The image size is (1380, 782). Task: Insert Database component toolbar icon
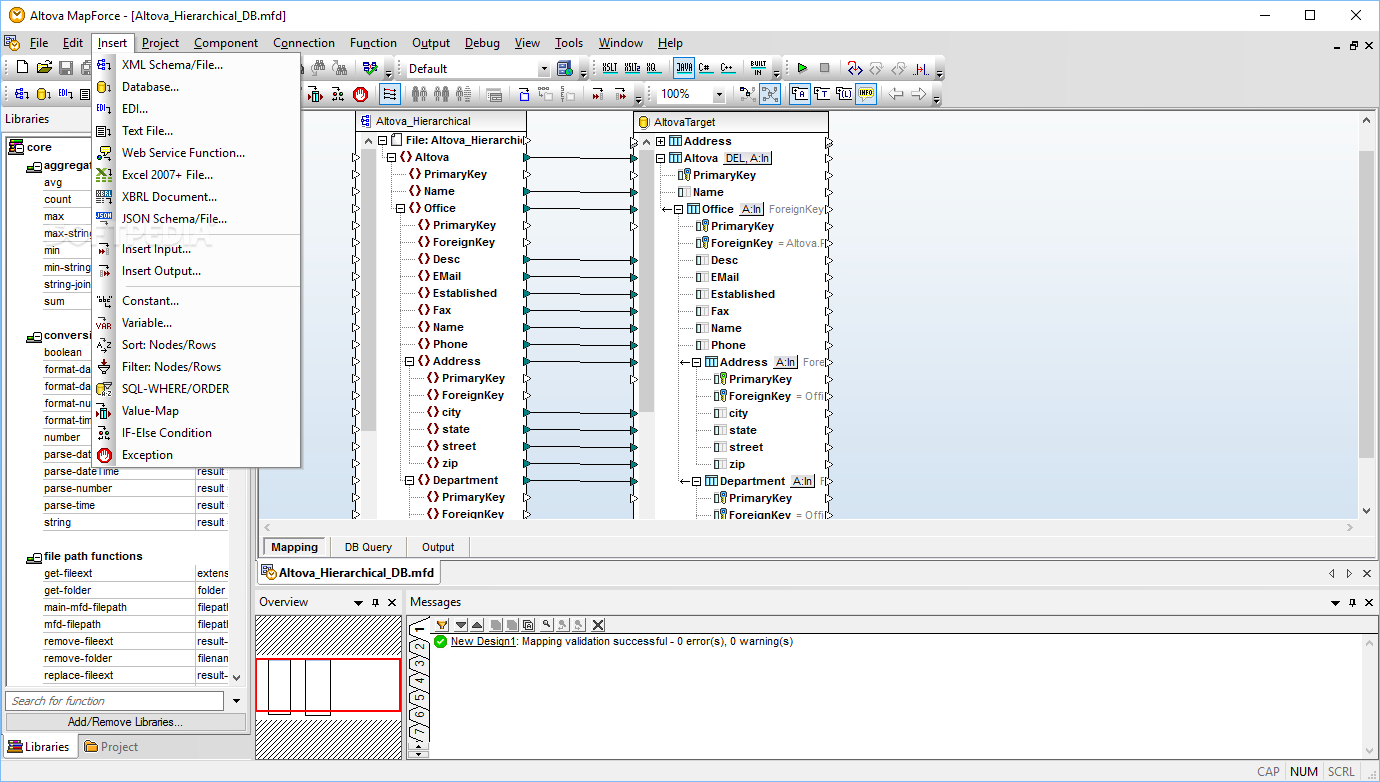point(43,94)
